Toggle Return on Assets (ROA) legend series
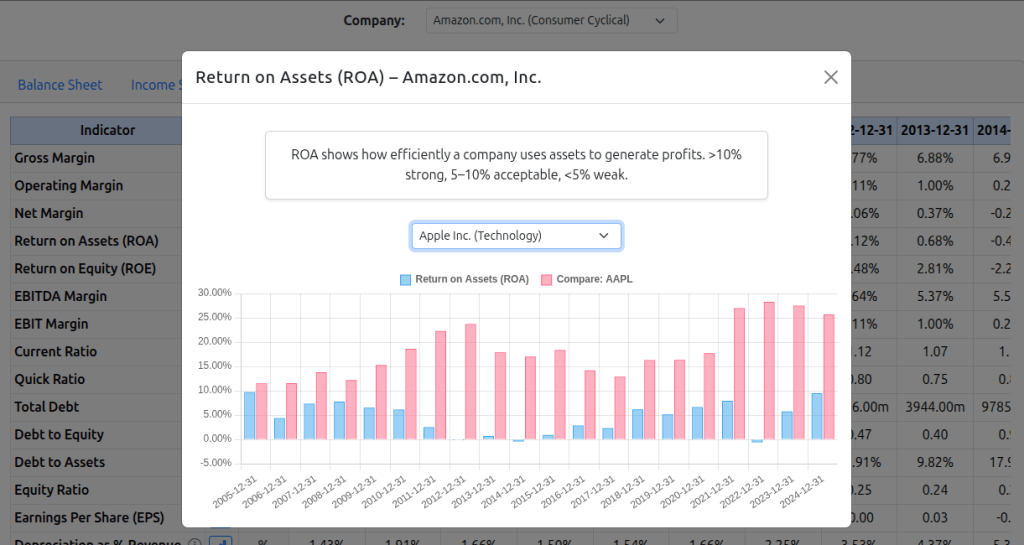 [472, 279]
